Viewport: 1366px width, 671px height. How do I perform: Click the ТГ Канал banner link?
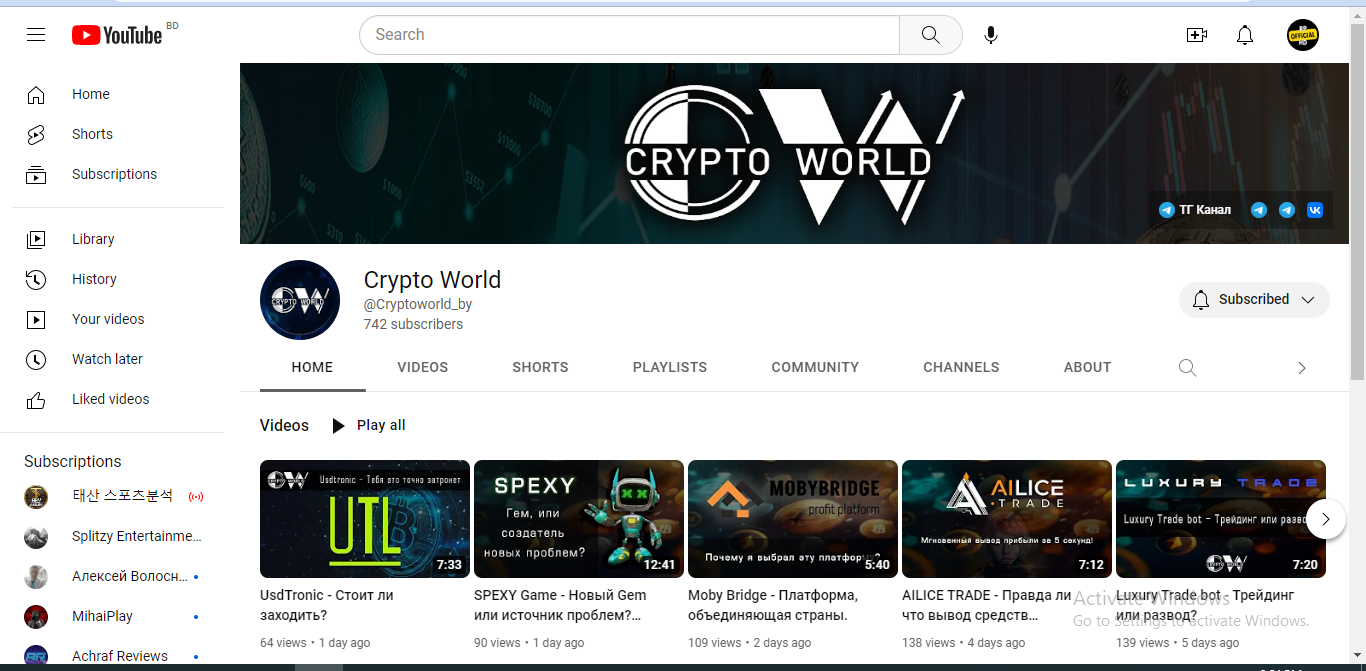(1195, 210)
